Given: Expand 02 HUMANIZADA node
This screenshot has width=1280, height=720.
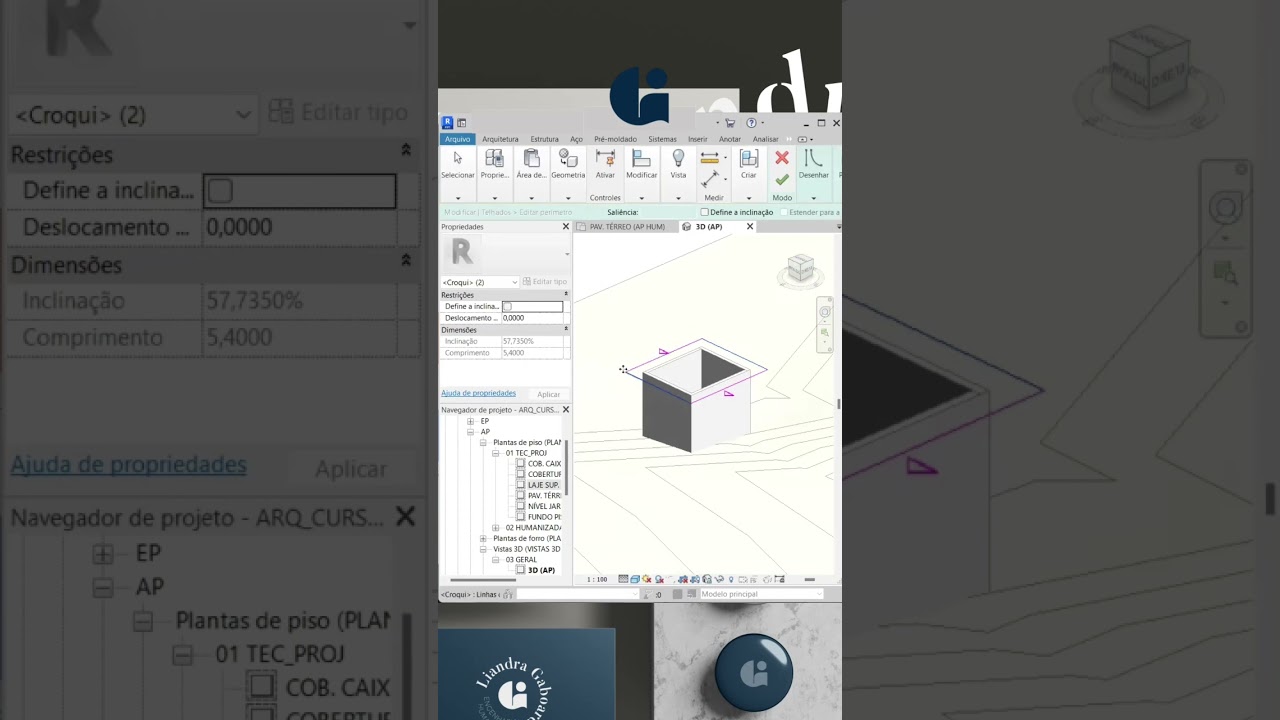Looking at the screenshot, I should (495, 527).
